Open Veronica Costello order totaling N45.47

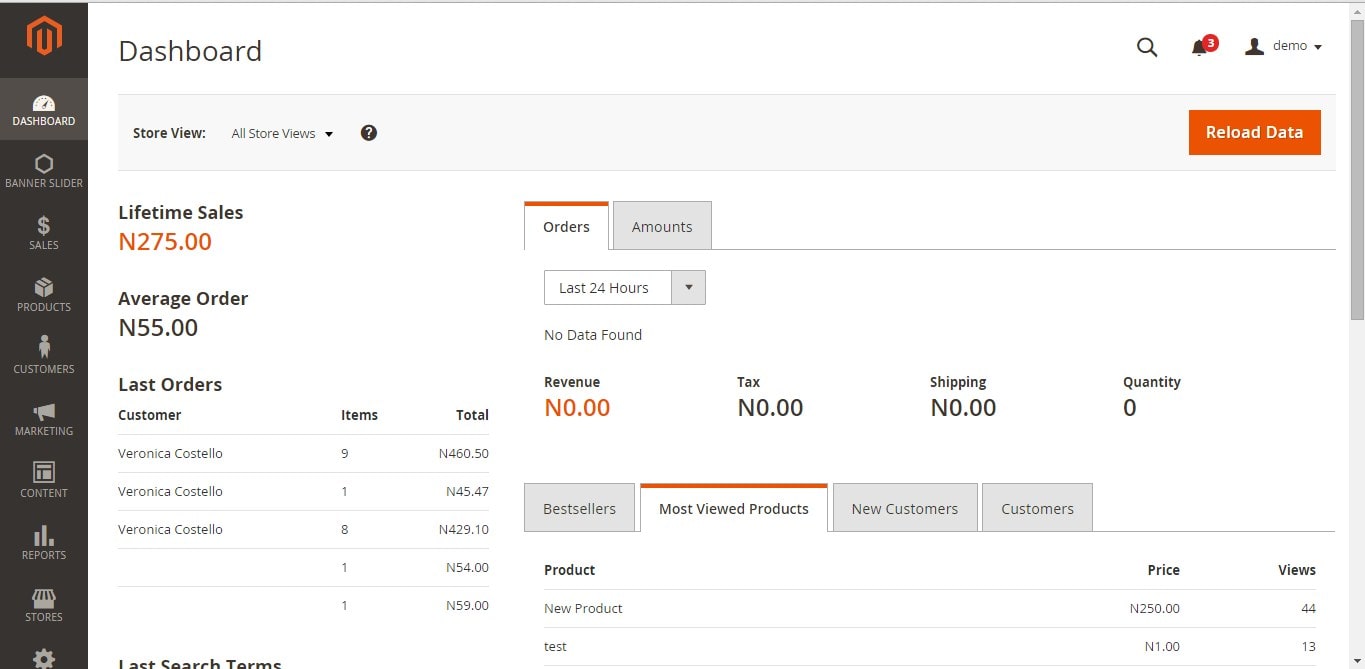[x=303, y=491]
